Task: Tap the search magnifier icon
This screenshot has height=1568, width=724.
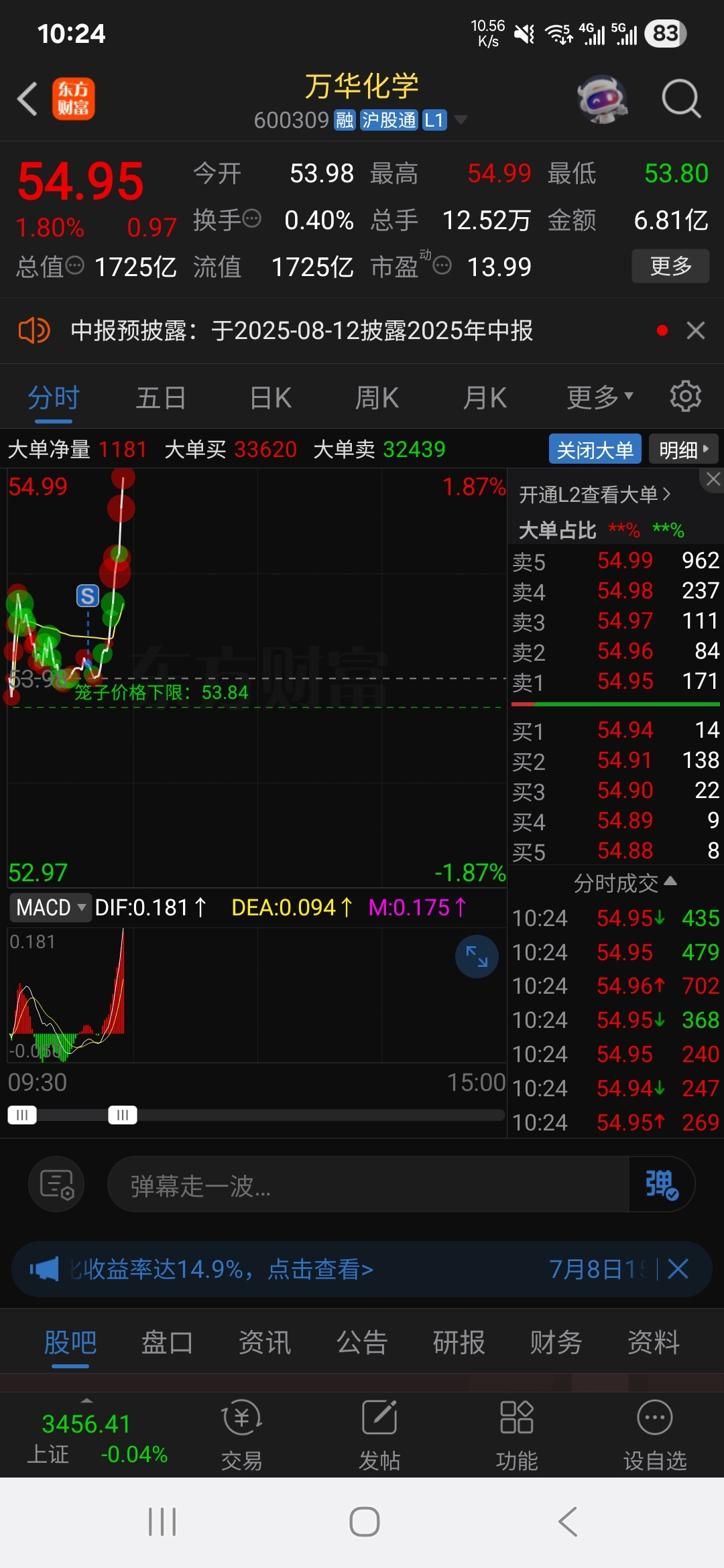Action: point(681,99)
